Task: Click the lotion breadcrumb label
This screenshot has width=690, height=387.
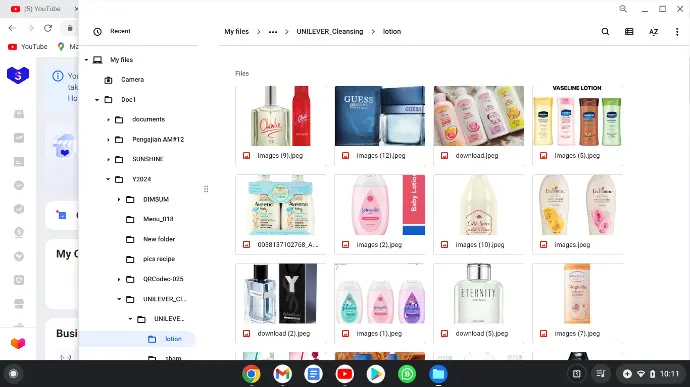Action: tap(392, 32)
